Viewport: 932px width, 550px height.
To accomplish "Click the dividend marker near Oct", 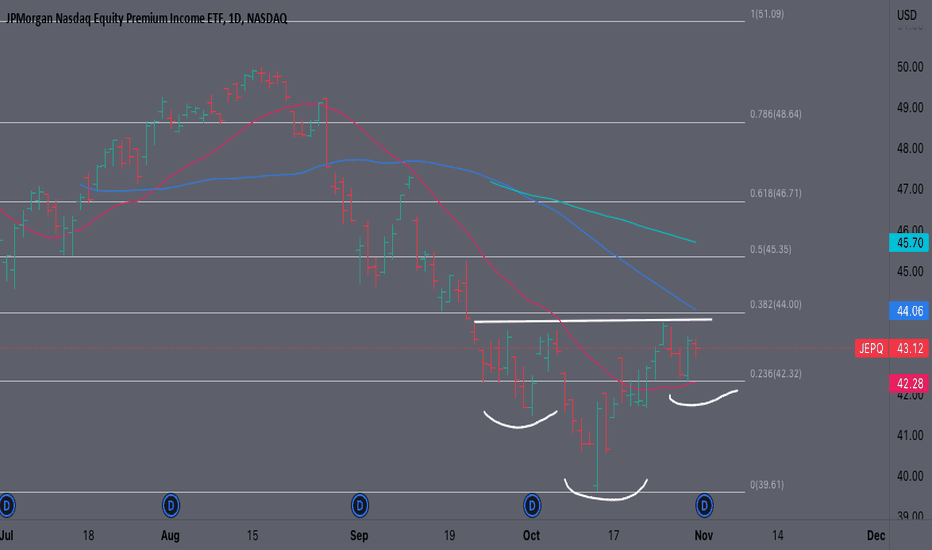I will [x=532, y=506].
